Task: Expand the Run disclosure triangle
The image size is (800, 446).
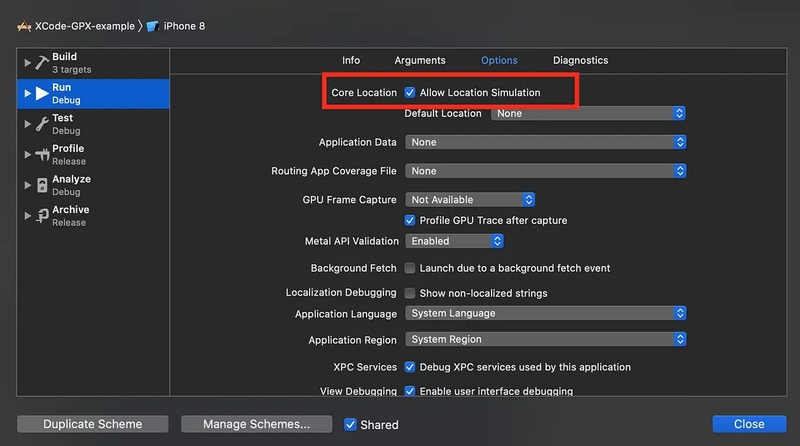Action: click(28, 93)
